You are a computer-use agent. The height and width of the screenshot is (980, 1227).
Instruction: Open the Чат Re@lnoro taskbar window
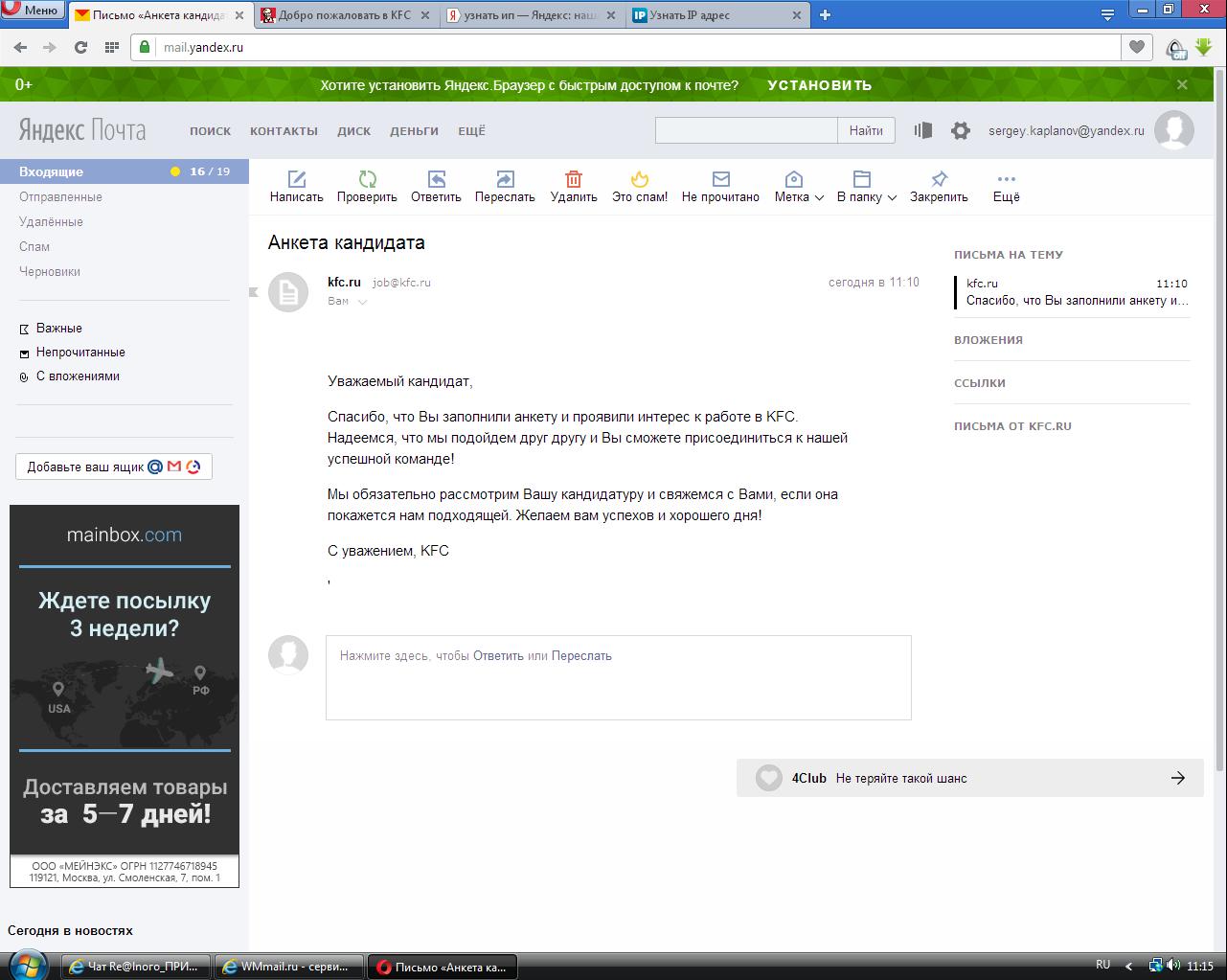point(137,967)
